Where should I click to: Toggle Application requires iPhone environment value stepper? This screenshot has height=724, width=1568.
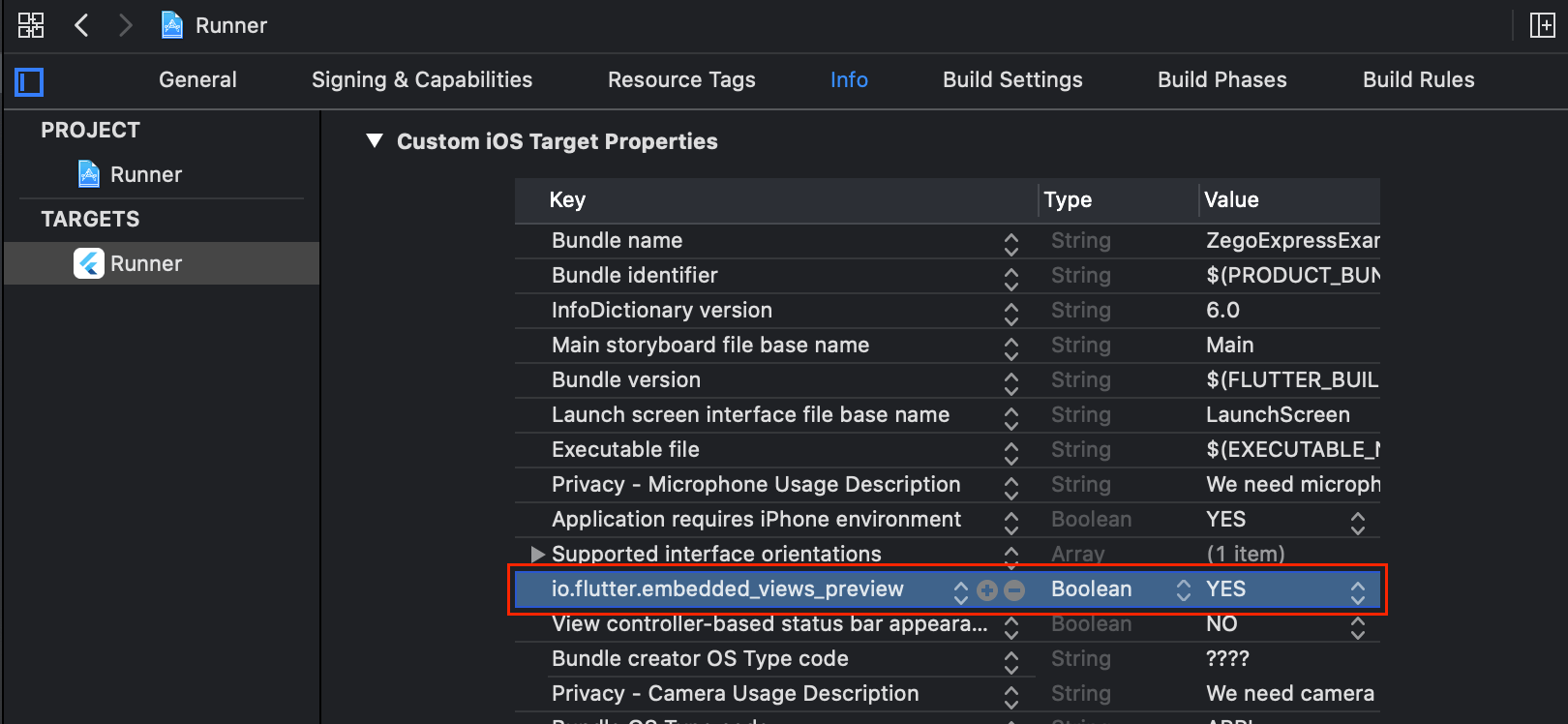pyautogui.click(x=1357, y=523)
